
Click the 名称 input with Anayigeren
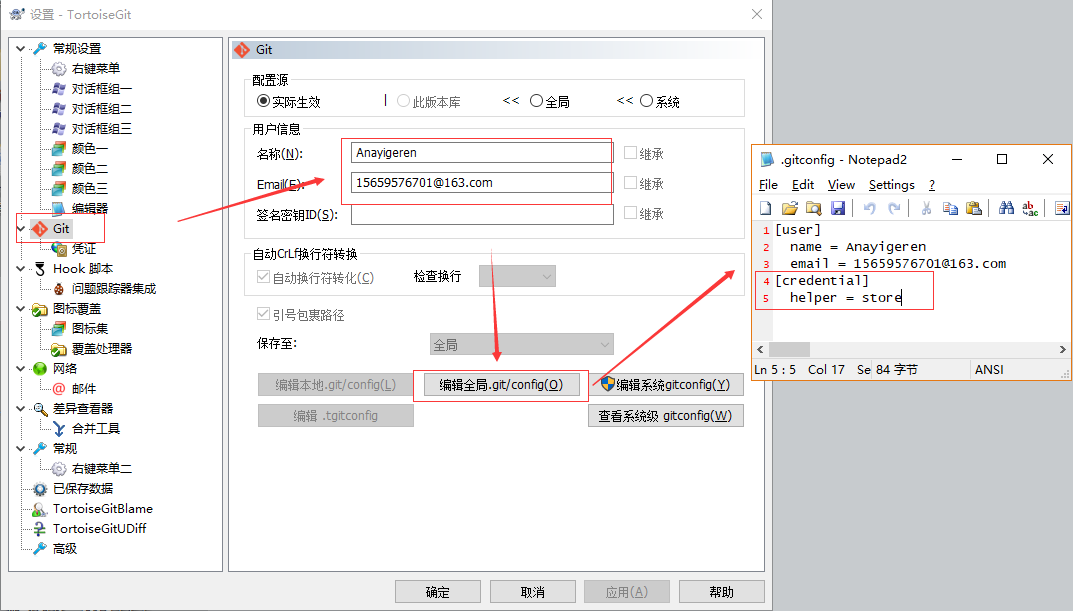(482, 153)
